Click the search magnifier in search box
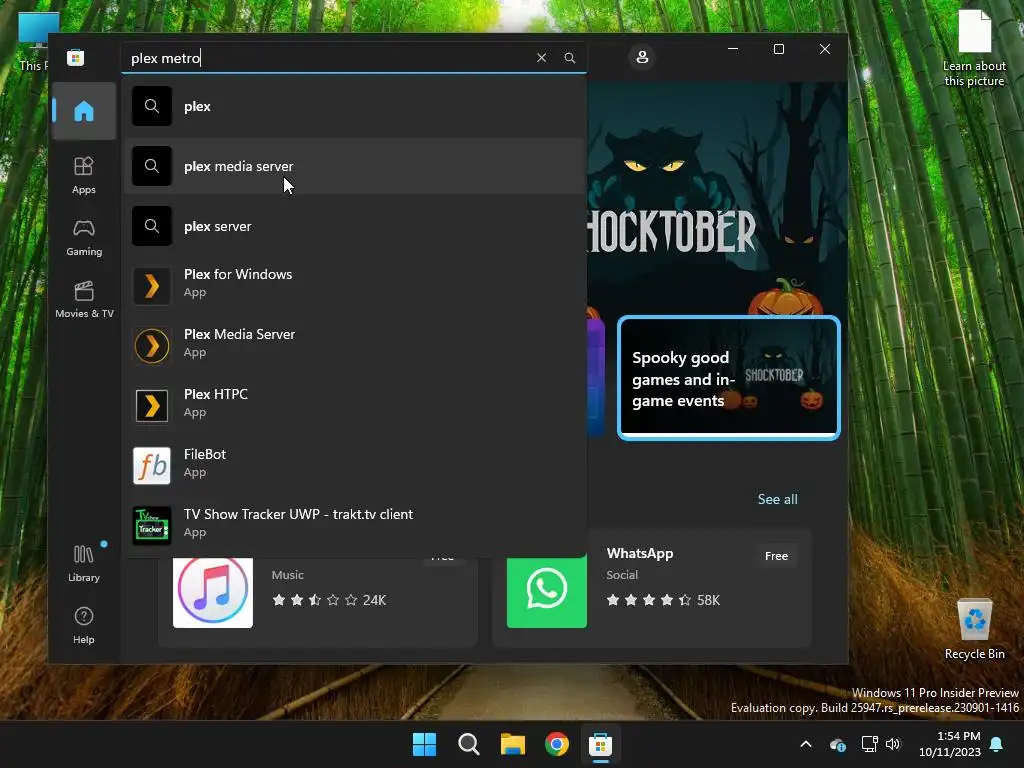 (x=569, y=57)
